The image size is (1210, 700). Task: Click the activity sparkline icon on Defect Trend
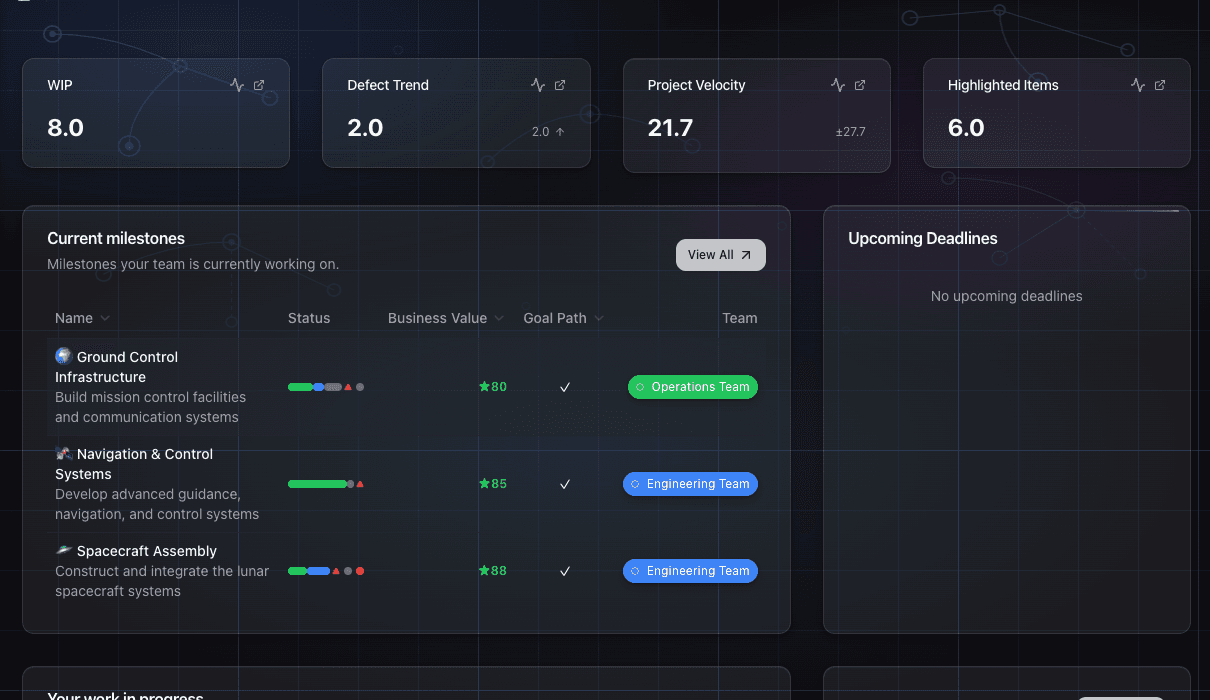[539, 85]
